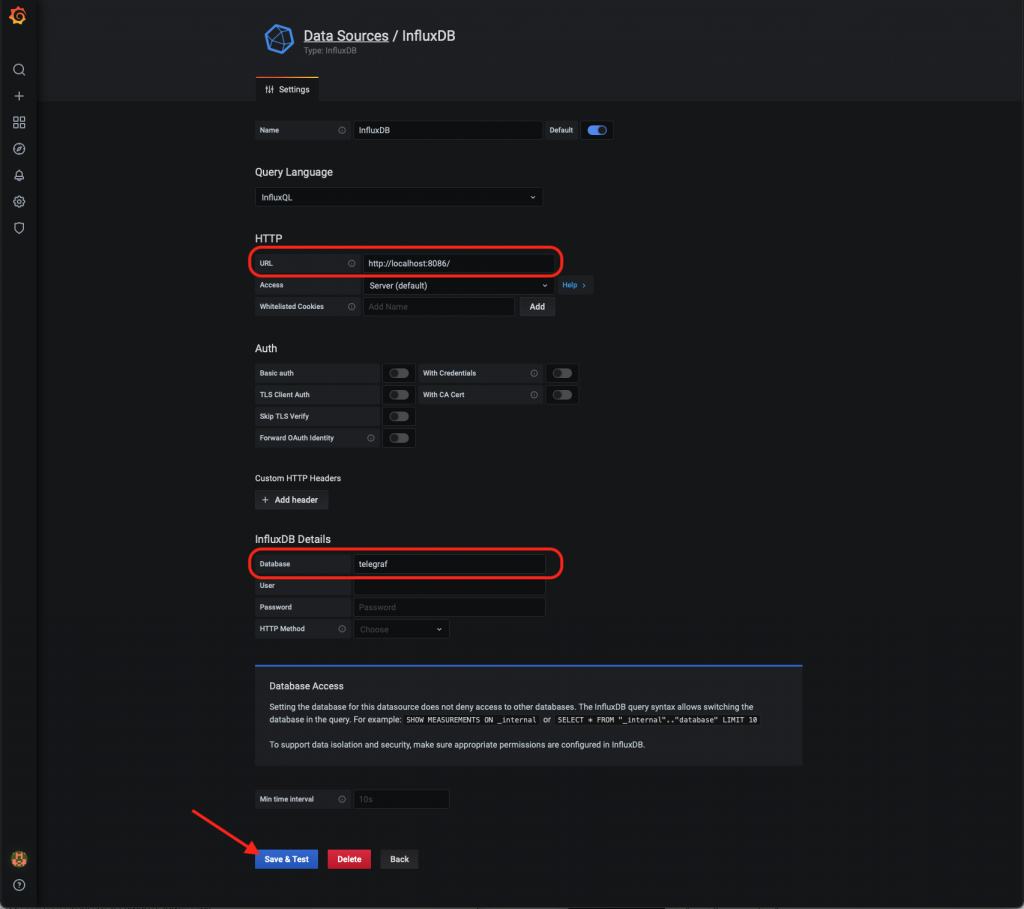This screenshot has width=1024, height=909.
Task: Click the User input field
Action: pyautogui.click(x=449, y=585)
